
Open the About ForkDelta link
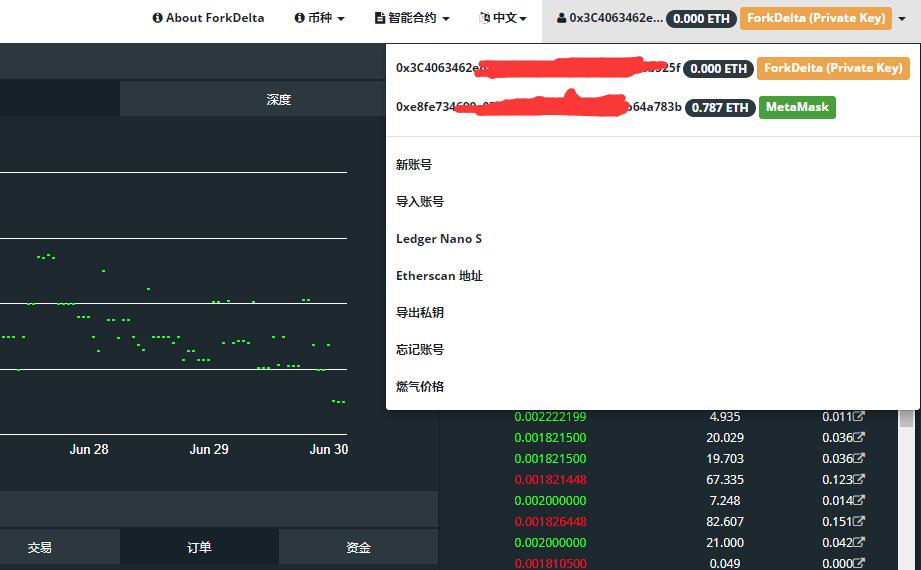pyautogui.click(x=208, y=18)
